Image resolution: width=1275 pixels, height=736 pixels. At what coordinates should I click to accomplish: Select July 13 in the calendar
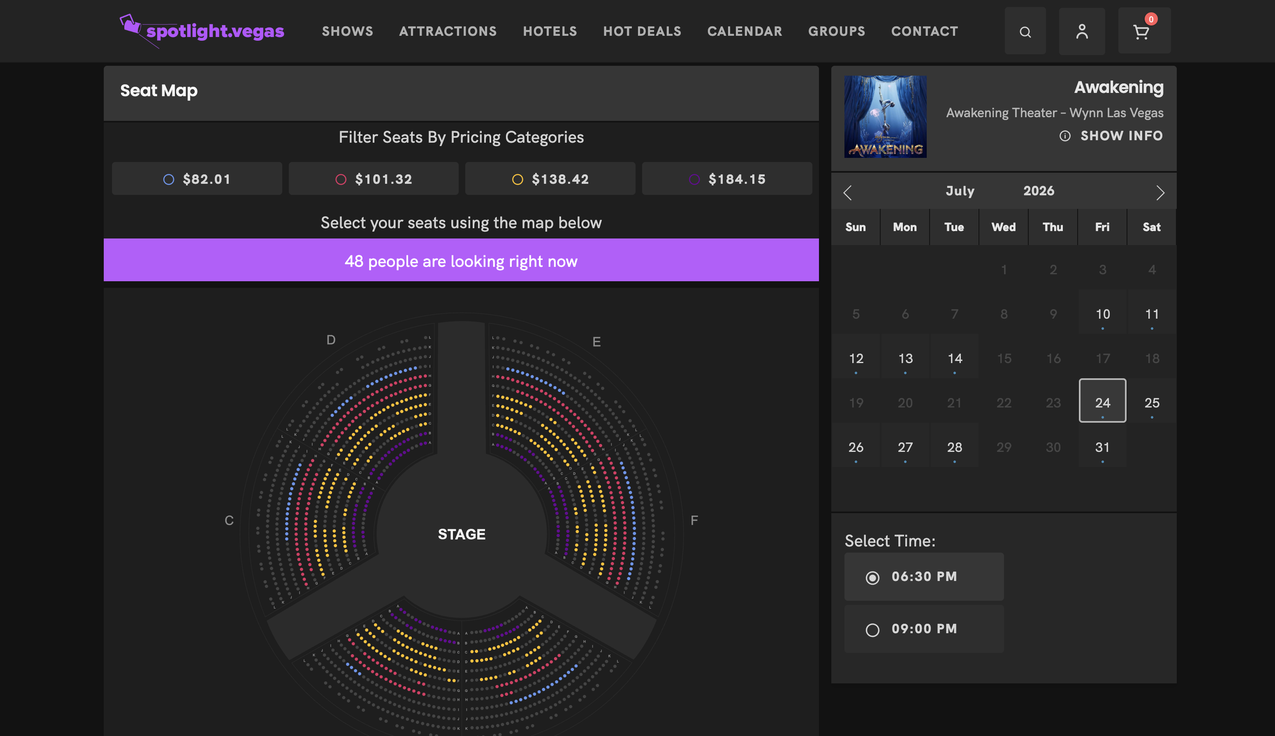click(x=905, y=358)
